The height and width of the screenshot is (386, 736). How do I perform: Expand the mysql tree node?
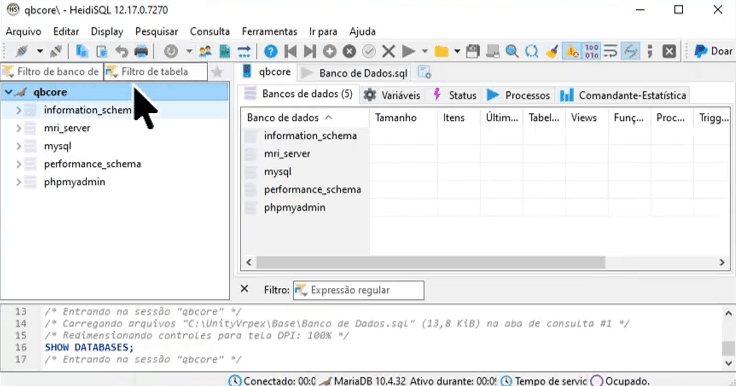coord(19,146)
